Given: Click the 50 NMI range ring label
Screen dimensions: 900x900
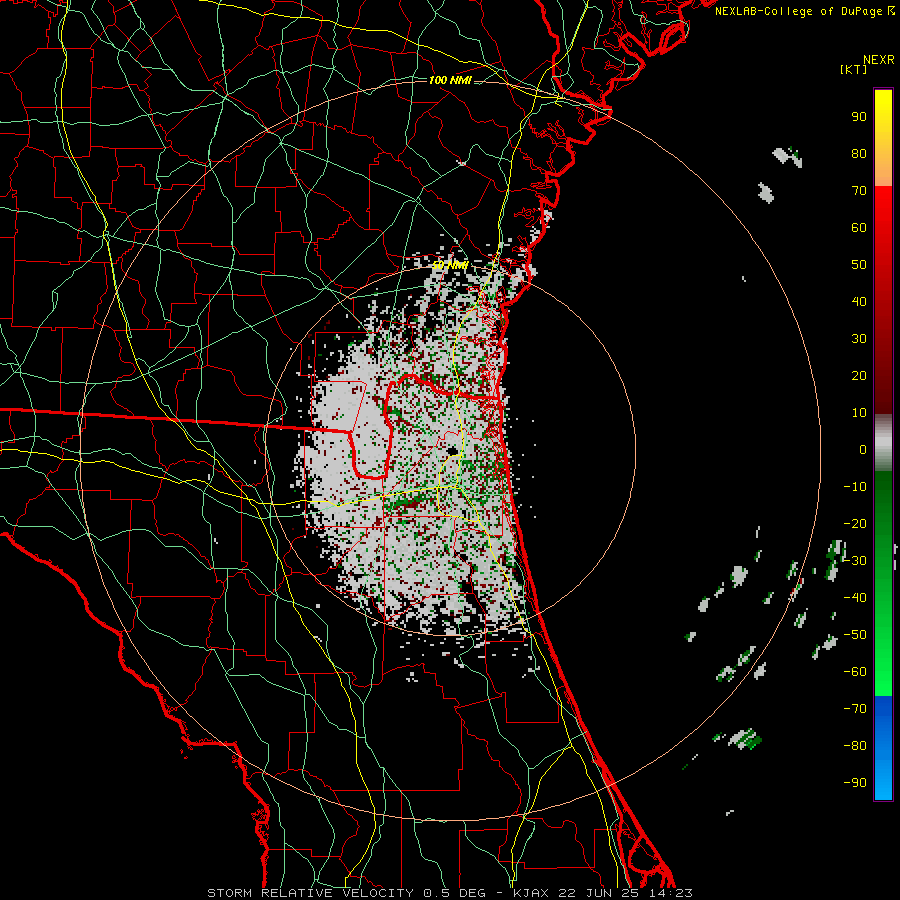Looking at the screenshot, I should (x=450, y=265).
